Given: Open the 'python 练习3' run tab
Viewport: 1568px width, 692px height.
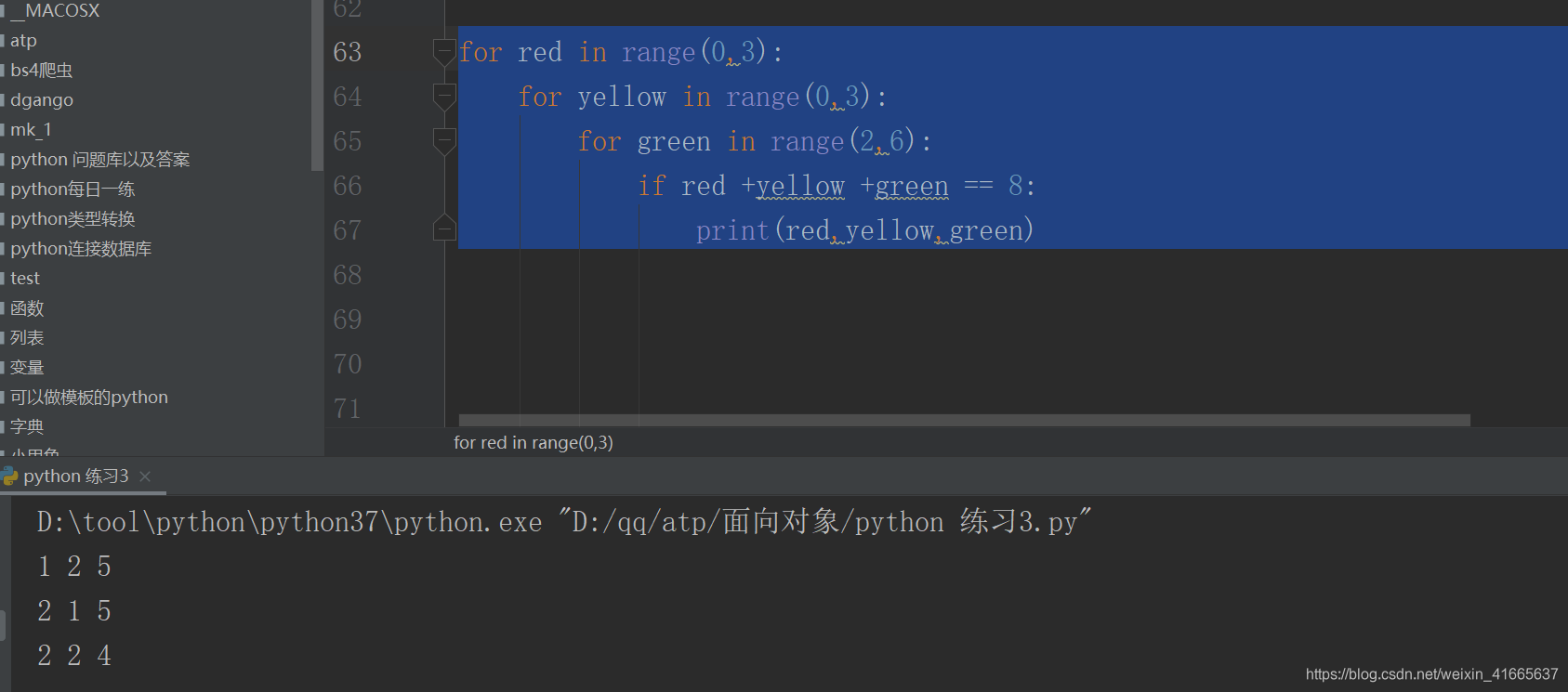Looking at the screenshot, I should click(x=76, y=476).
